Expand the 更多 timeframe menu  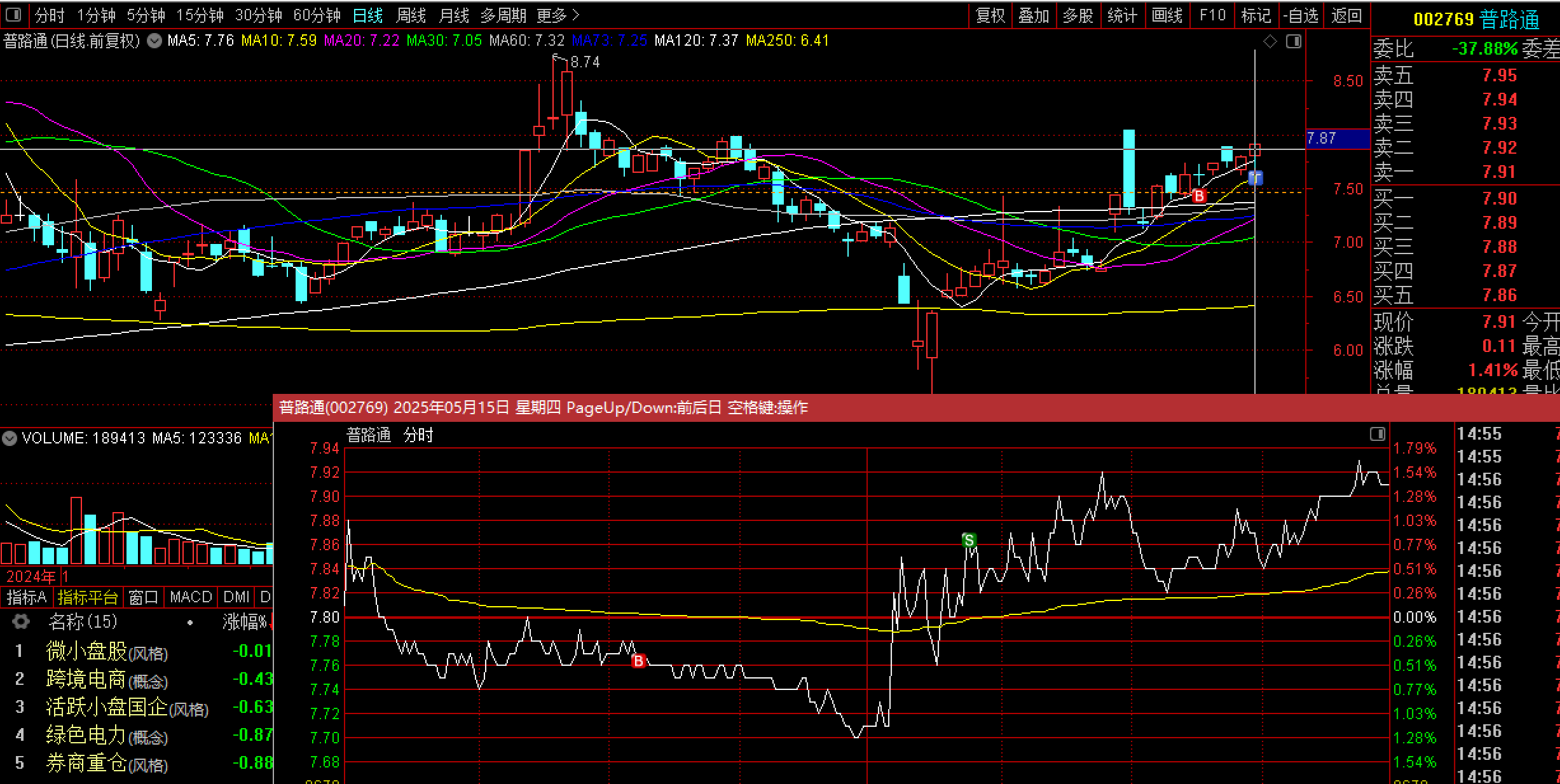[558, 15]
